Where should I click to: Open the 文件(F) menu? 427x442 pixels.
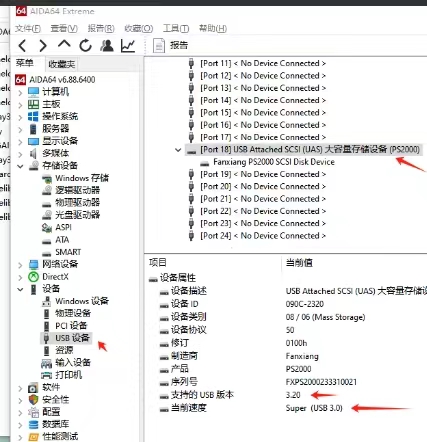pos(28,29)
